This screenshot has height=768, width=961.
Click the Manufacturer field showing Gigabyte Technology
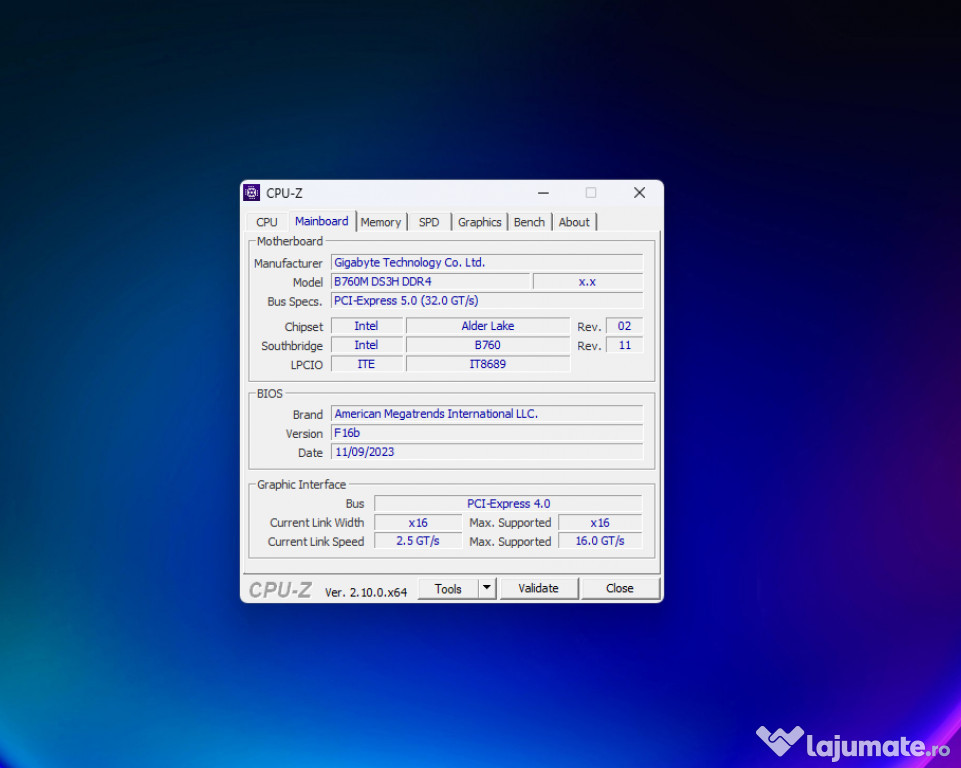click(486, 262)
